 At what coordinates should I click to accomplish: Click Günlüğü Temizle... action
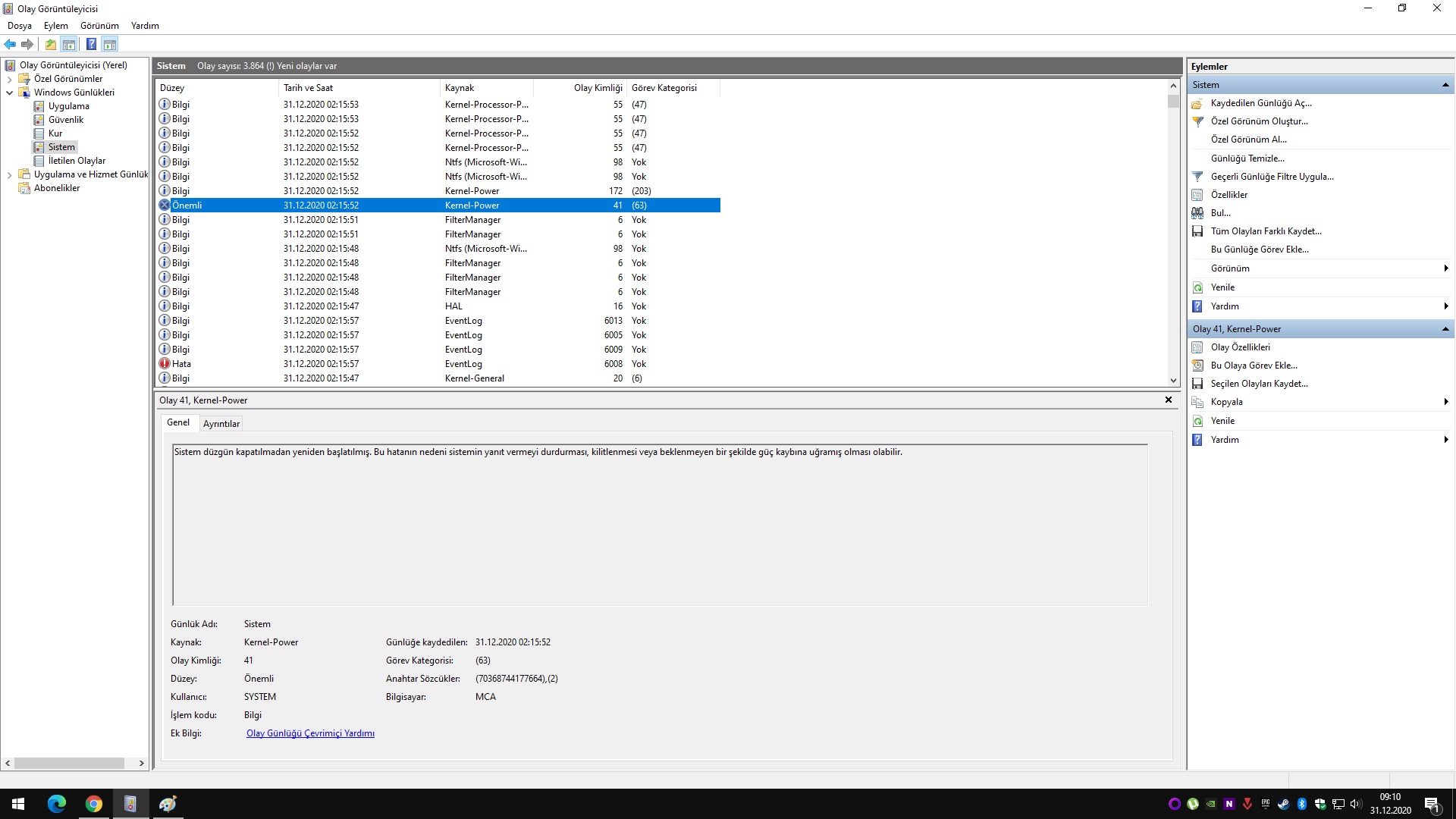click(x=1247, y=158)
